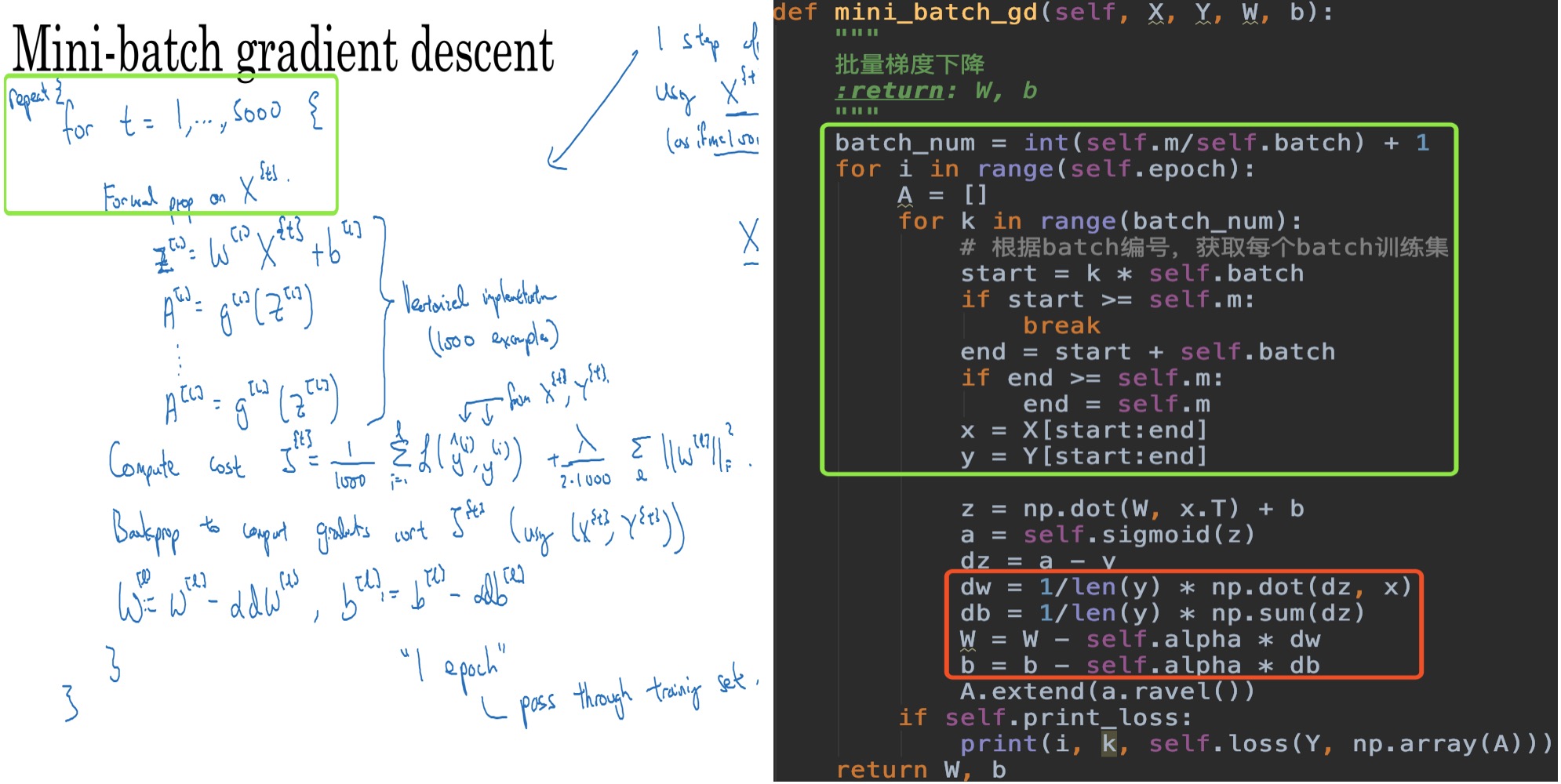Click the 'if end >= self.m:' line
The height and width of the screenshot is (784, 1561).
1092,378
